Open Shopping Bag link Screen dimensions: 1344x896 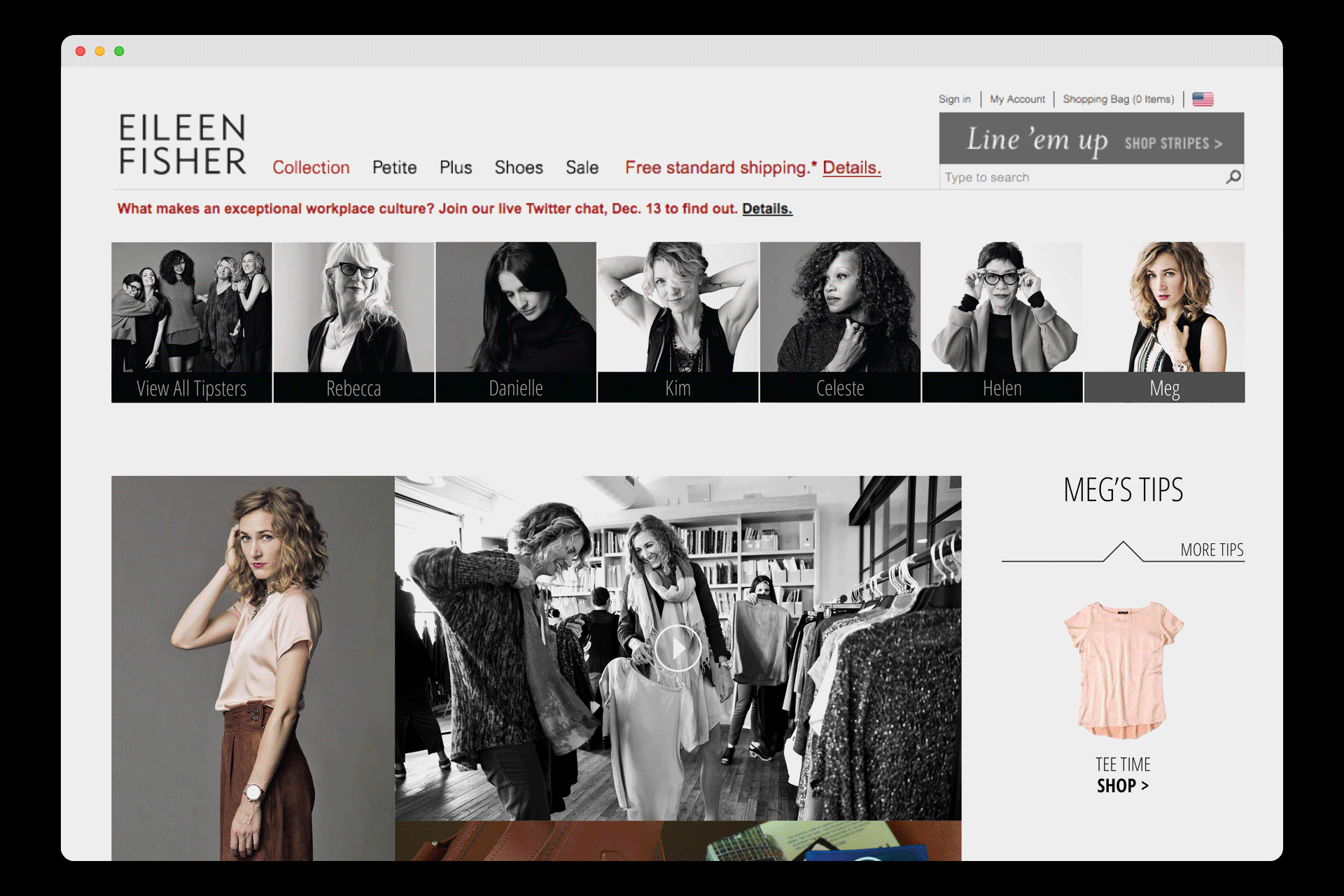[1118, 99]
